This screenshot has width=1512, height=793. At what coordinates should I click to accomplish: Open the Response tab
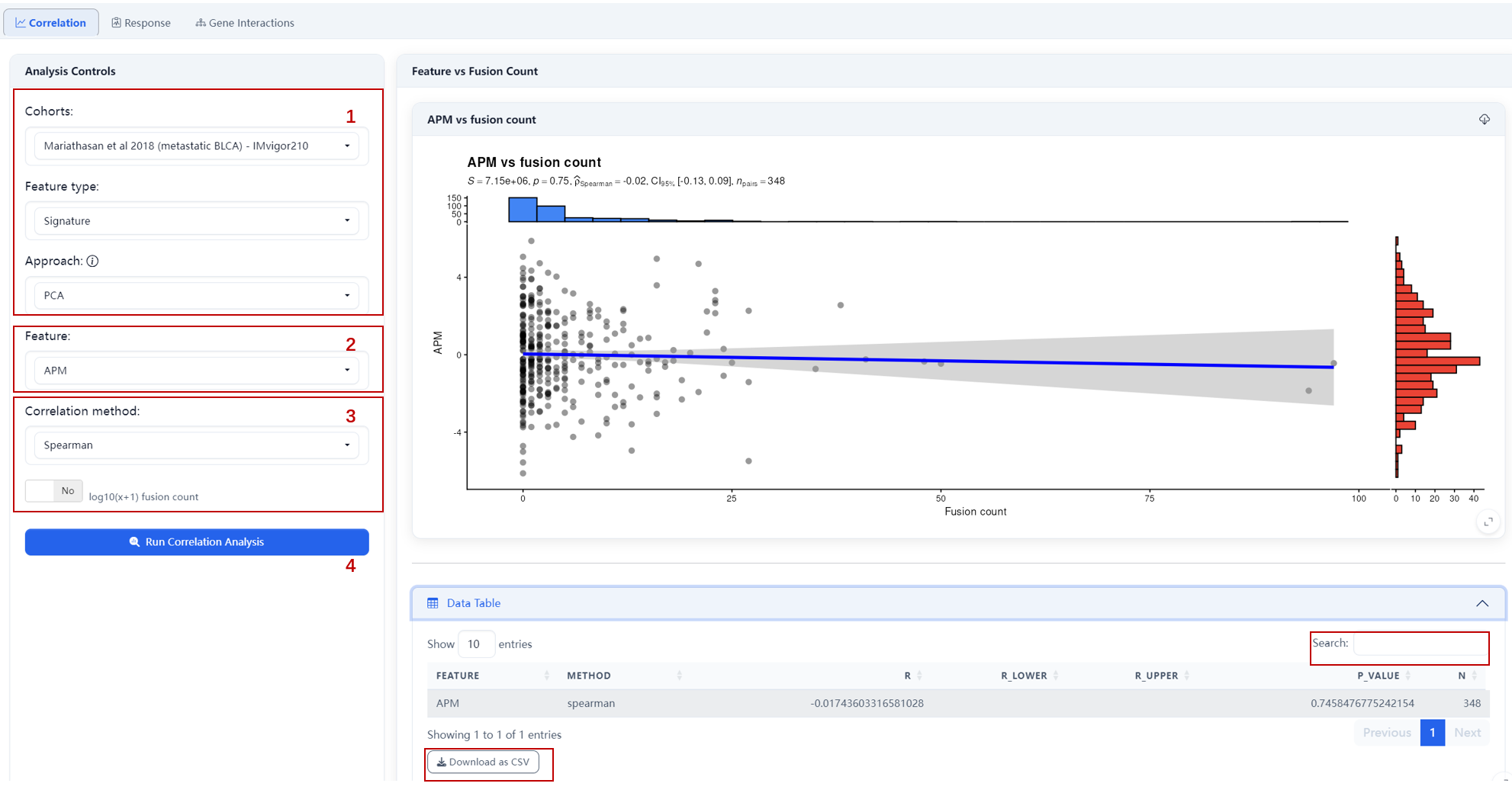point(141,23)
